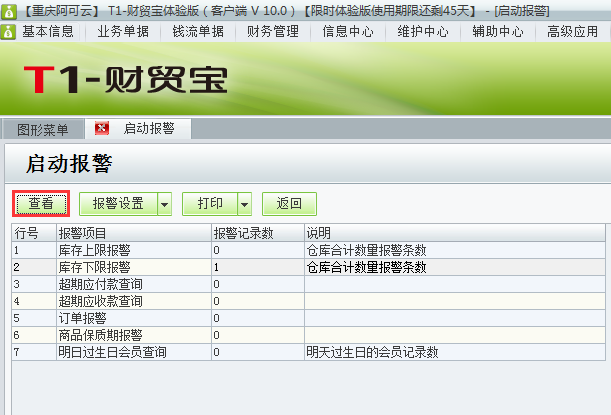Select the 超期应收款查询 row
This screenshot has width=611, height=415.
pyautogui.click(x=308, y=301)
